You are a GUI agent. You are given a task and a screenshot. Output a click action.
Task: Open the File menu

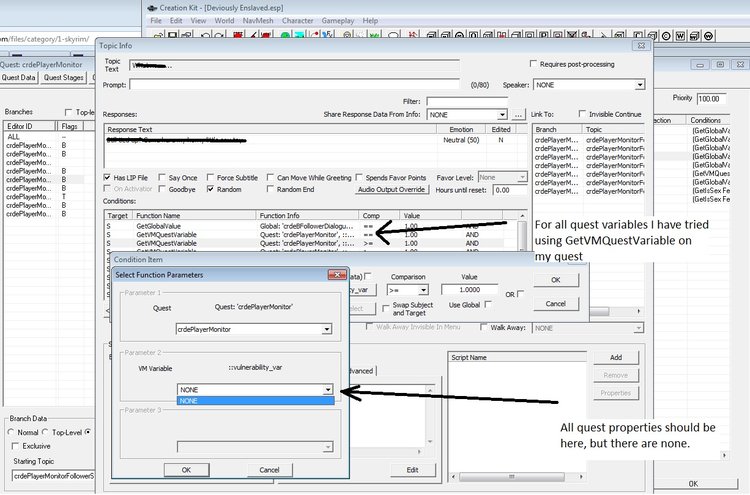click(x=156, y=21)
